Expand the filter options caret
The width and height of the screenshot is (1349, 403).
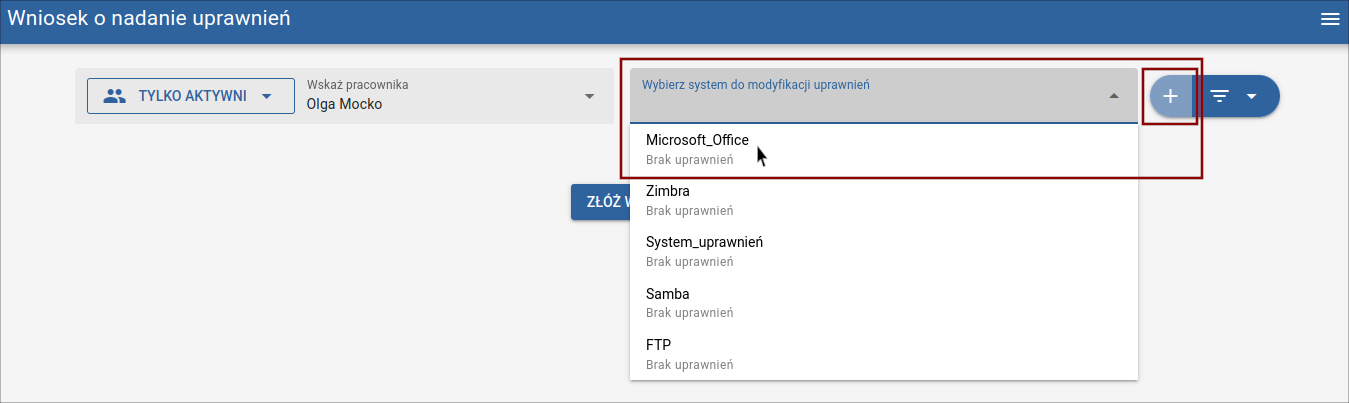coord(1251,96)
